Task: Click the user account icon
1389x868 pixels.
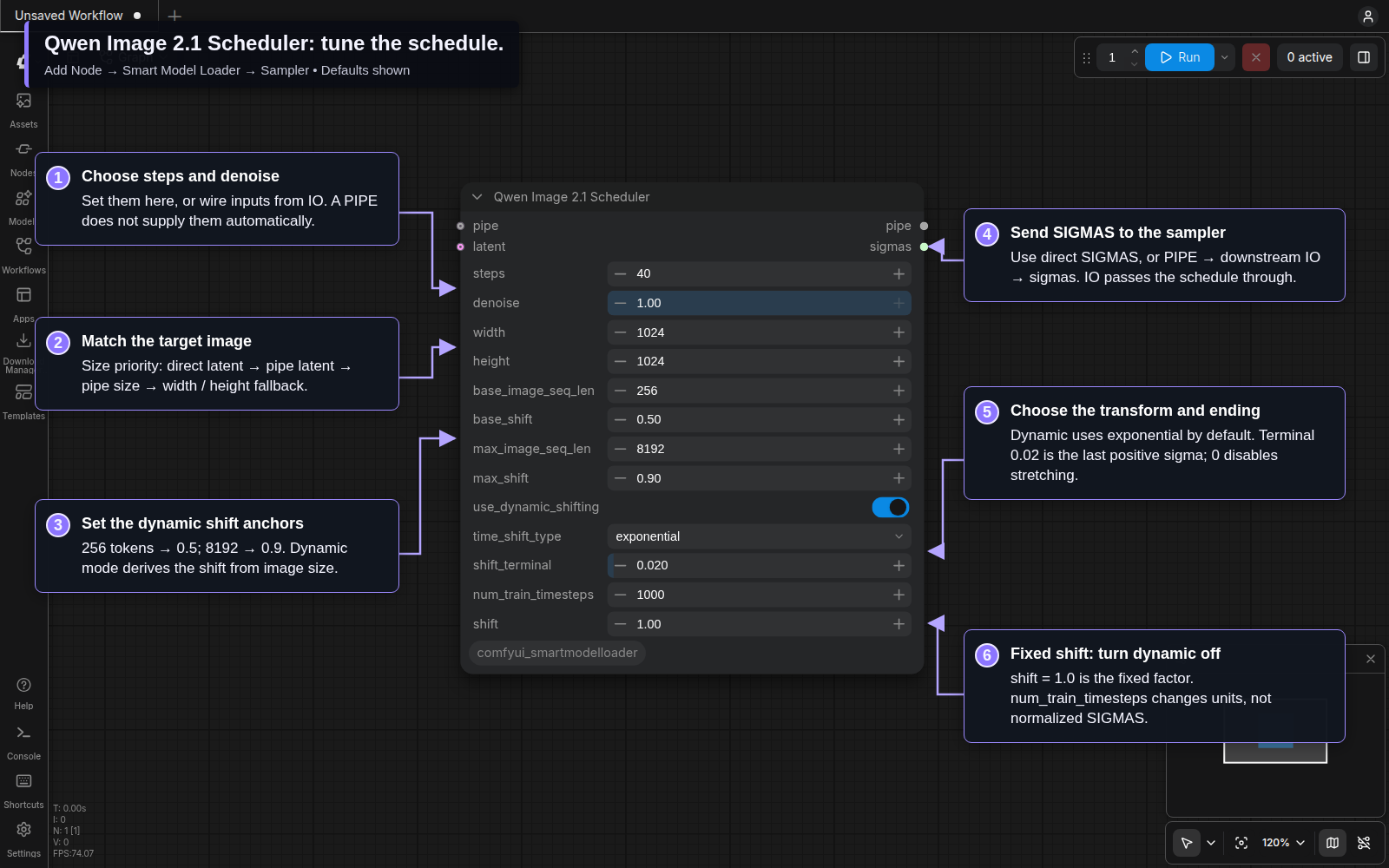Action: (x=1367, y=16)
